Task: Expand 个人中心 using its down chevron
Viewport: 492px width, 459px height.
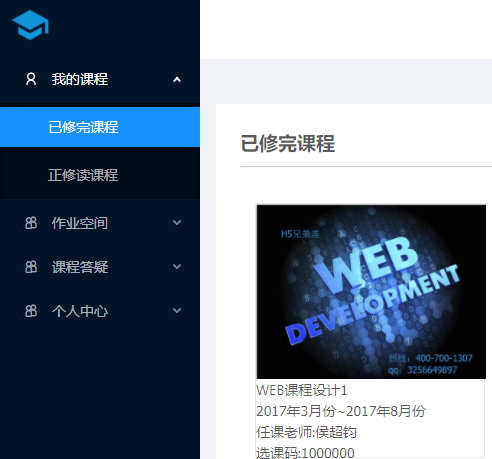Action: pyautogui.click(x=177, y=310)
